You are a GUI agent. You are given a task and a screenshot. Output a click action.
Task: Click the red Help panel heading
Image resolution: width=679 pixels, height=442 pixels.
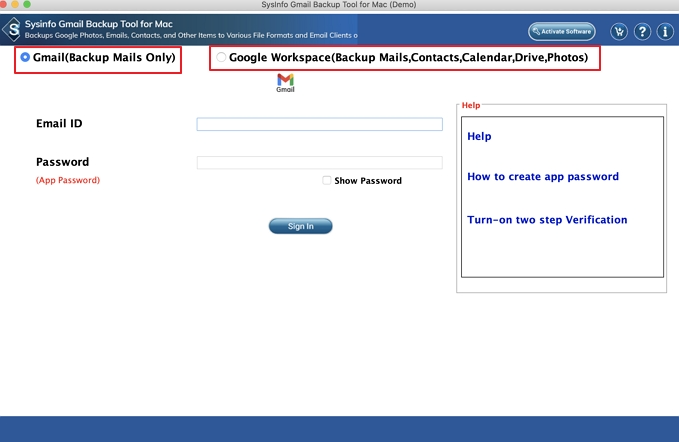click(471, 105)
